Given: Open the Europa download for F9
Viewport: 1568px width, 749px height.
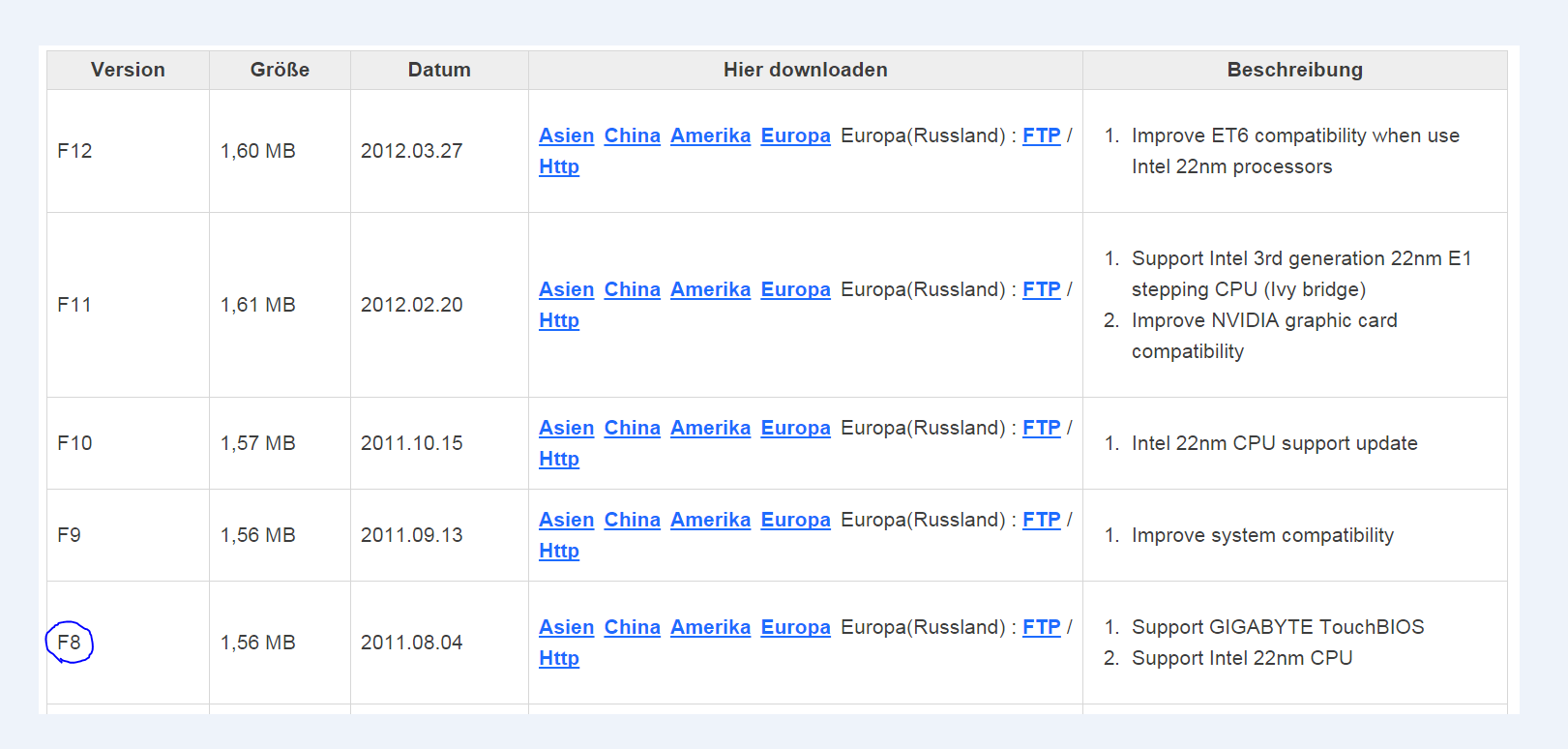Looking at the screenshot, I should [x=795, y=521].
